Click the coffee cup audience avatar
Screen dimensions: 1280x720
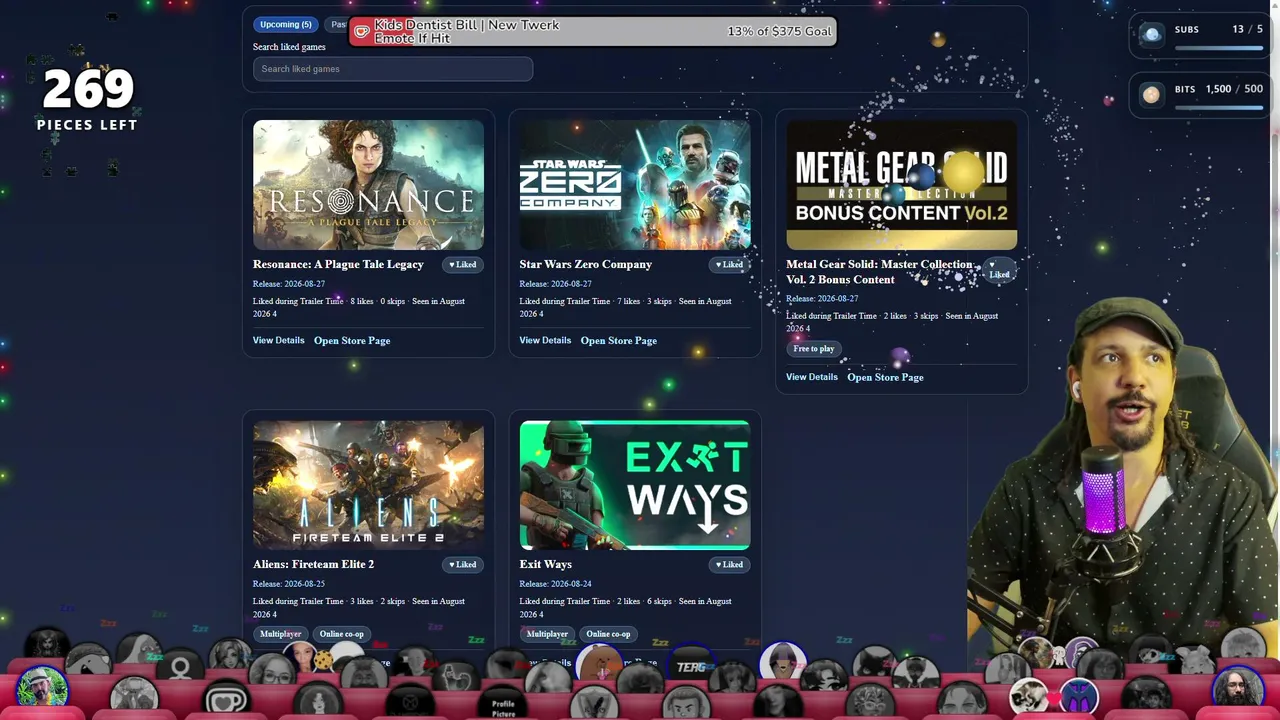[226, 700]
